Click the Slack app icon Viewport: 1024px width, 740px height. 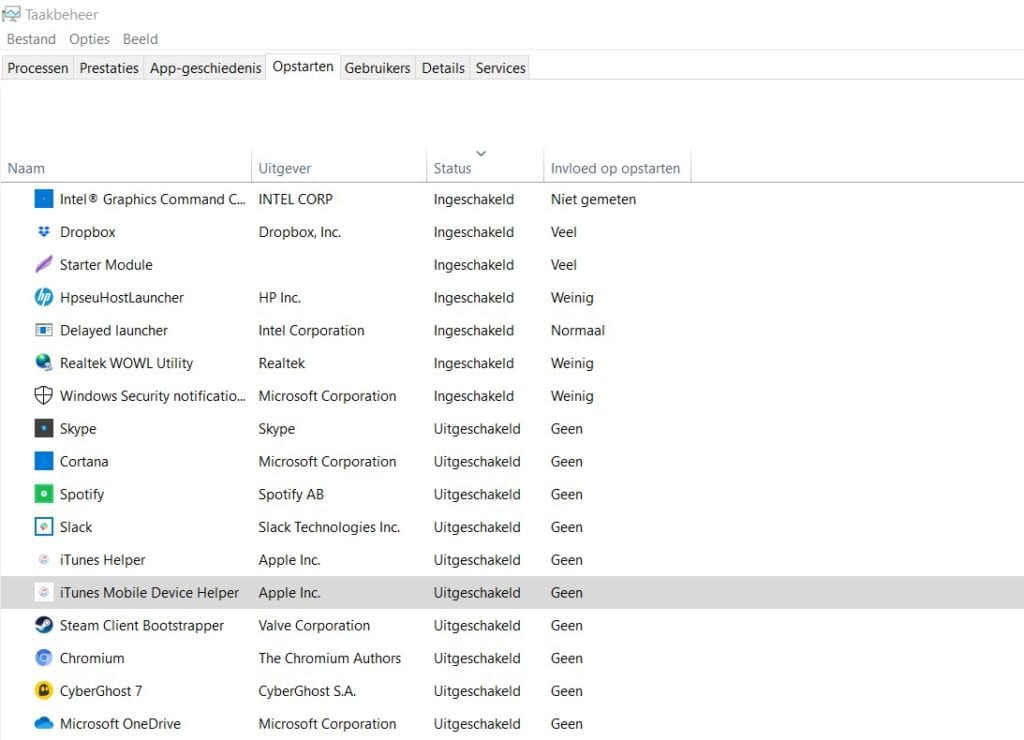(x=44, y=526)
